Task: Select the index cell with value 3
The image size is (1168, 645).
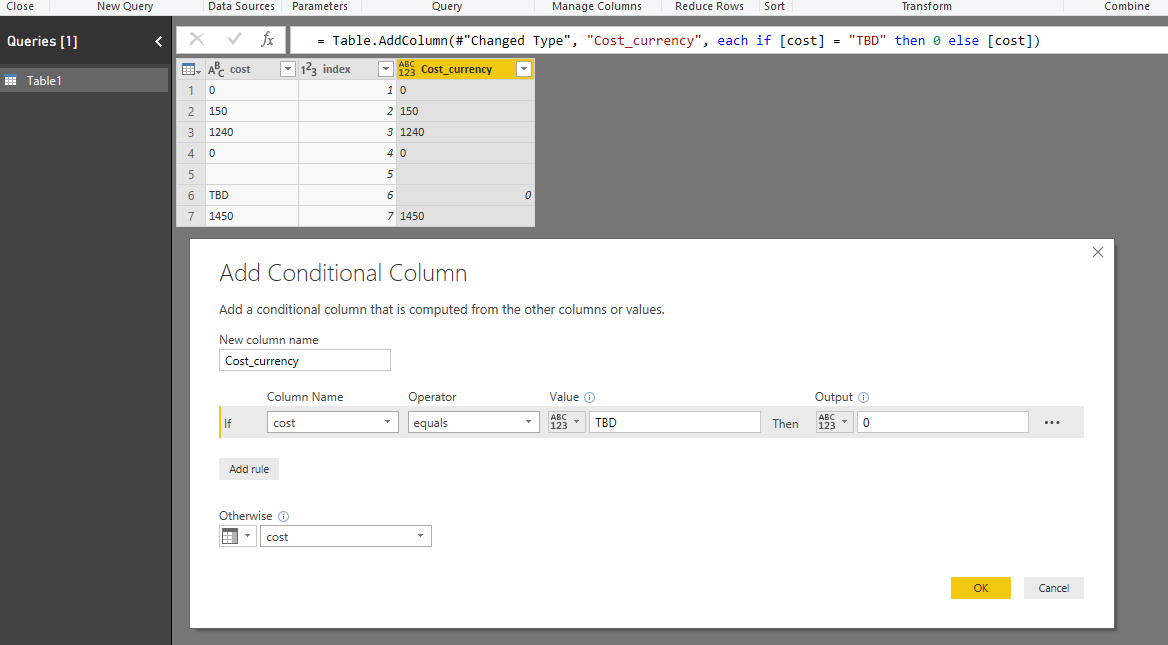Action: (x=347, y=132)
